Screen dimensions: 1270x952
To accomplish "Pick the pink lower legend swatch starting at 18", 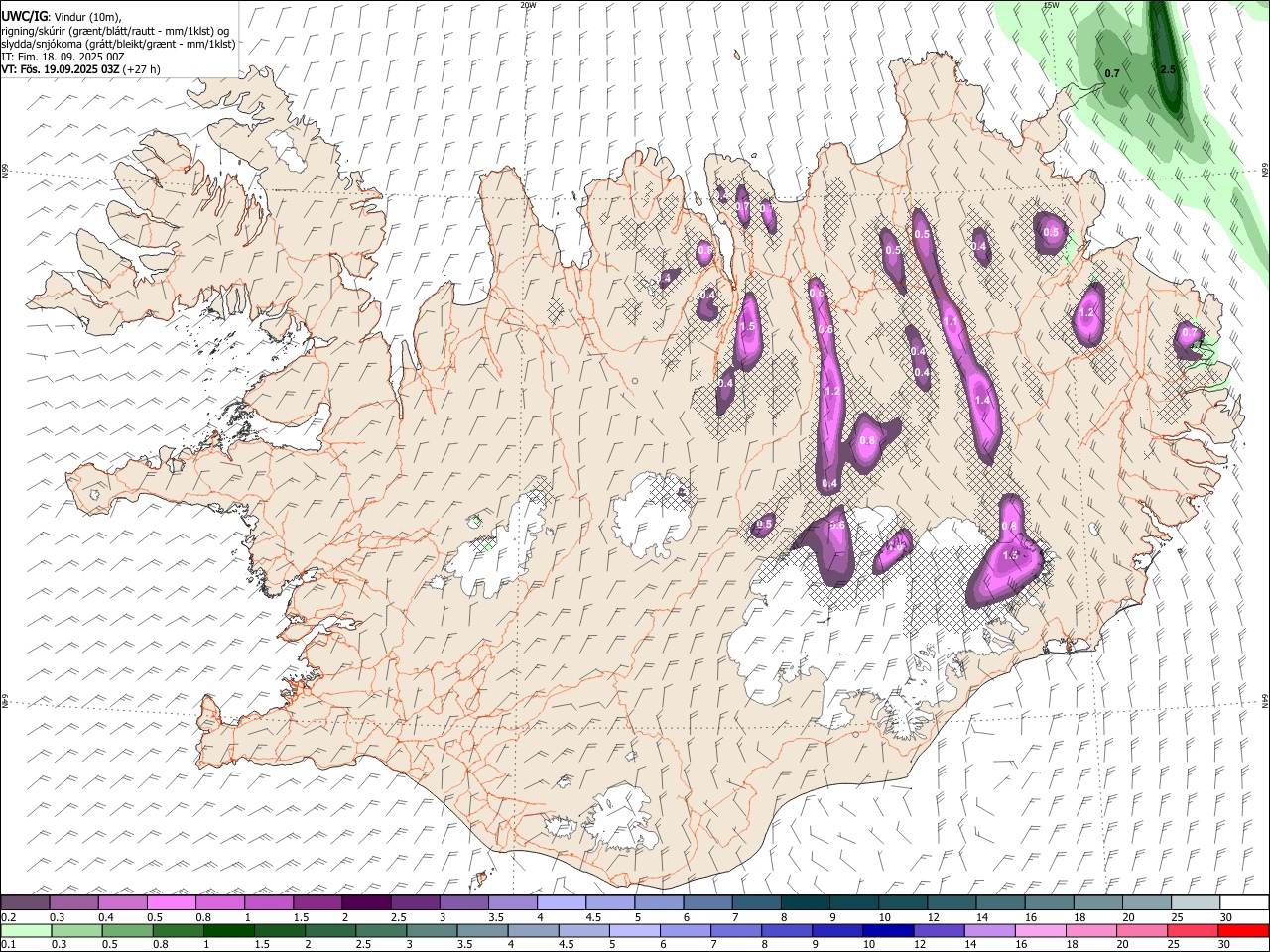I will point(1090,931).
